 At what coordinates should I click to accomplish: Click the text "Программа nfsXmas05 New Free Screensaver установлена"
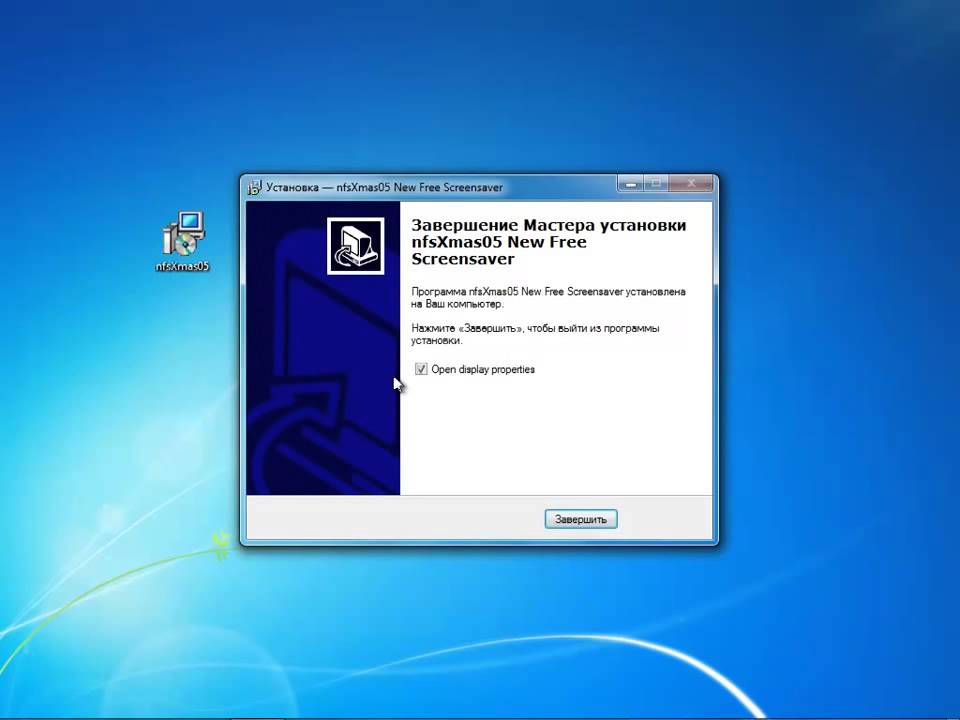549,291
